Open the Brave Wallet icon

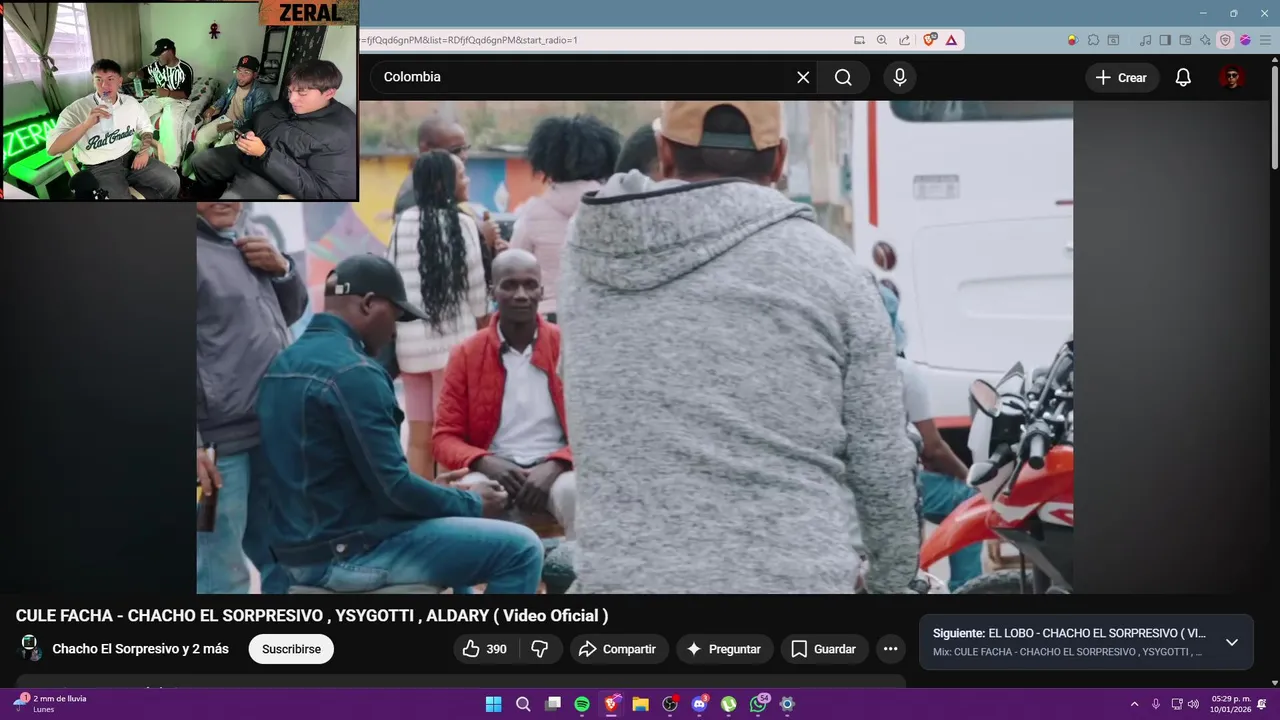click(x=1185, y=40)
